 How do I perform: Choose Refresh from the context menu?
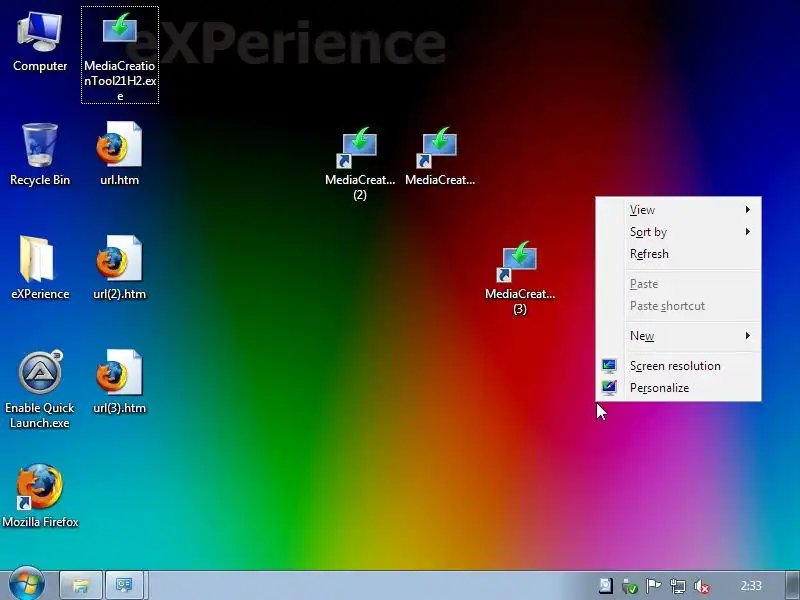(x=679, y=254)
